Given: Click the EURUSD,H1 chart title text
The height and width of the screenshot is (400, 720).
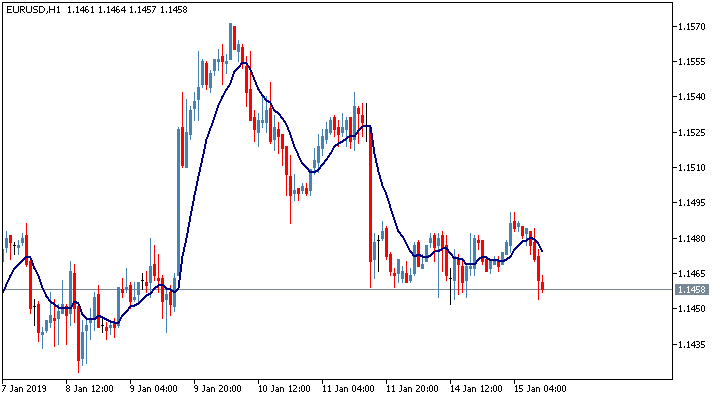Looking at the screenshot, I should 33,10.
